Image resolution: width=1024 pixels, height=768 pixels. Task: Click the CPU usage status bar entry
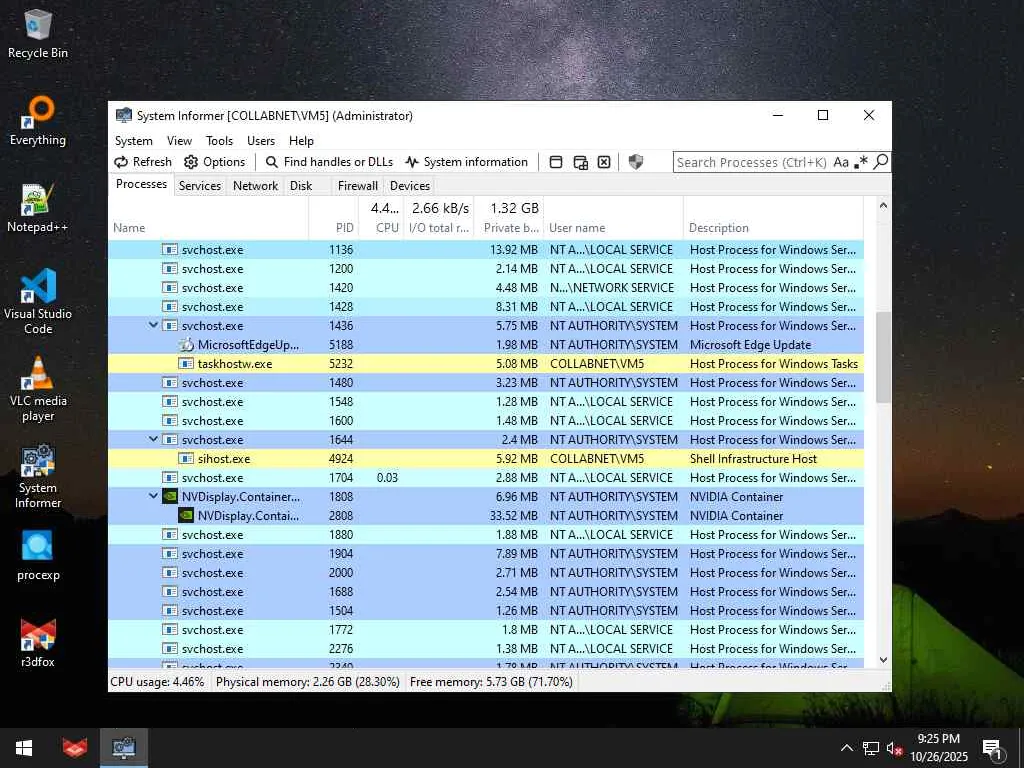coord(157,682)
